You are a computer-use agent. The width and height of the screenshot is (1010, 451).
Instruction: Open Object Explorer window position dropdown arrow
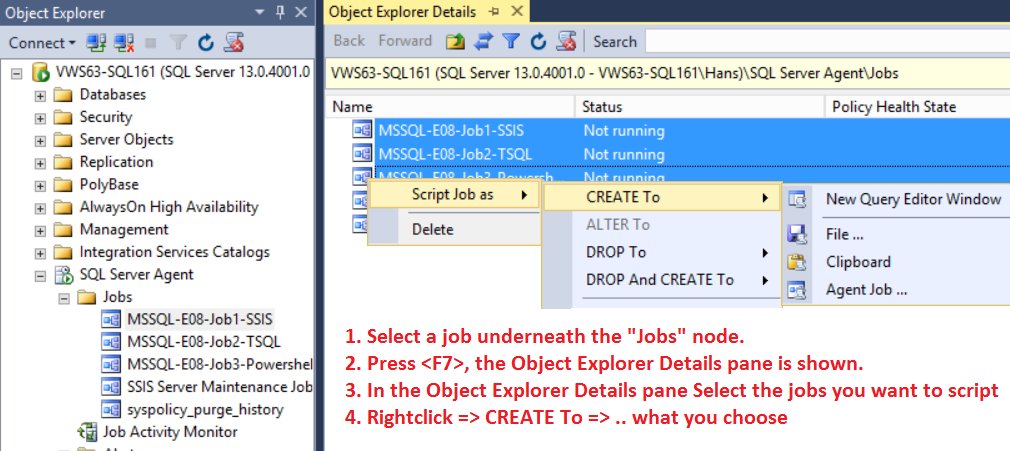point(260,12)
